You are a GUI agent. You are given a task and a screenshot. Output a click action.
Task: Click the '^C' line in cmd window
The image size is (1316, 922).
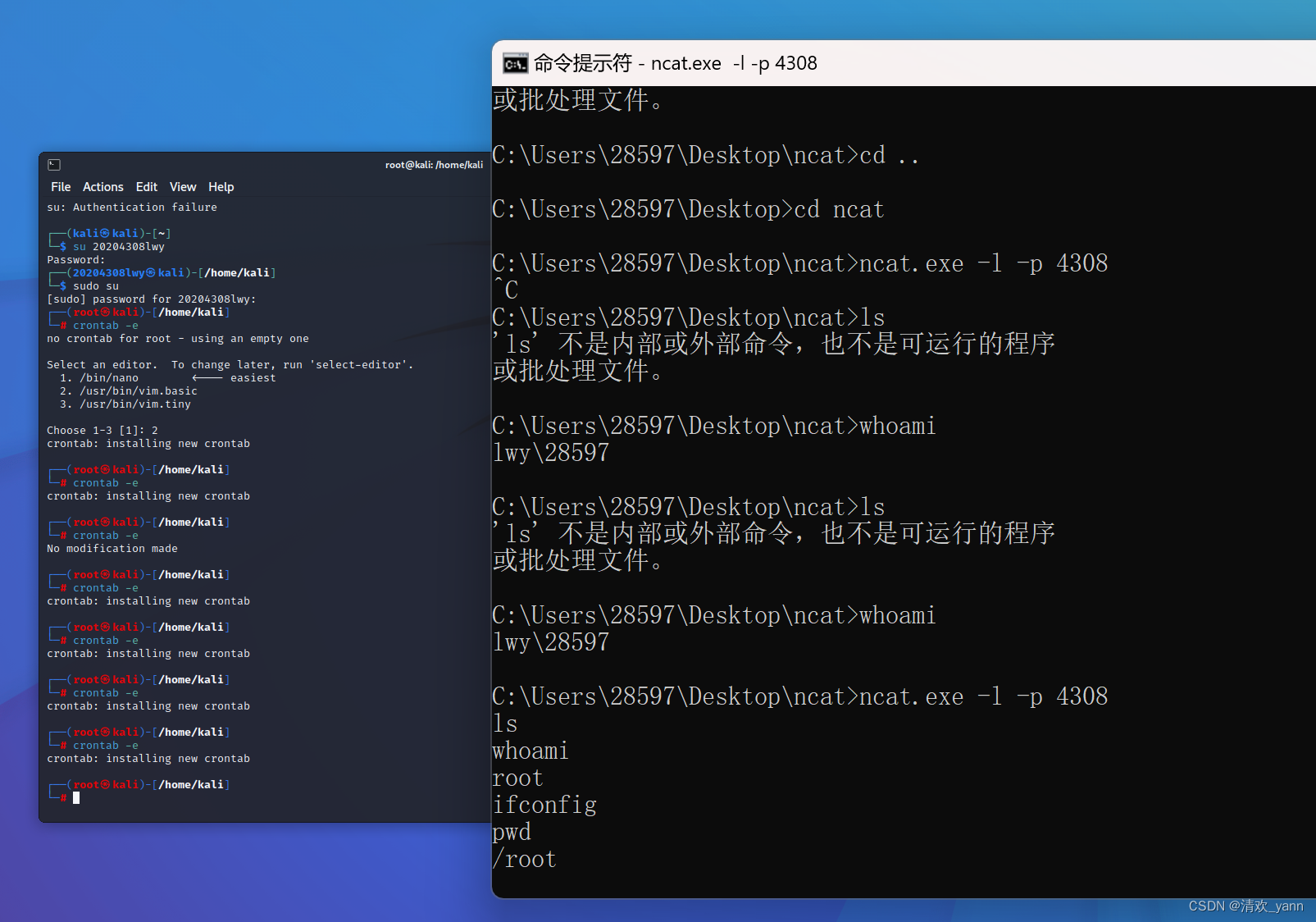[505, 290]
